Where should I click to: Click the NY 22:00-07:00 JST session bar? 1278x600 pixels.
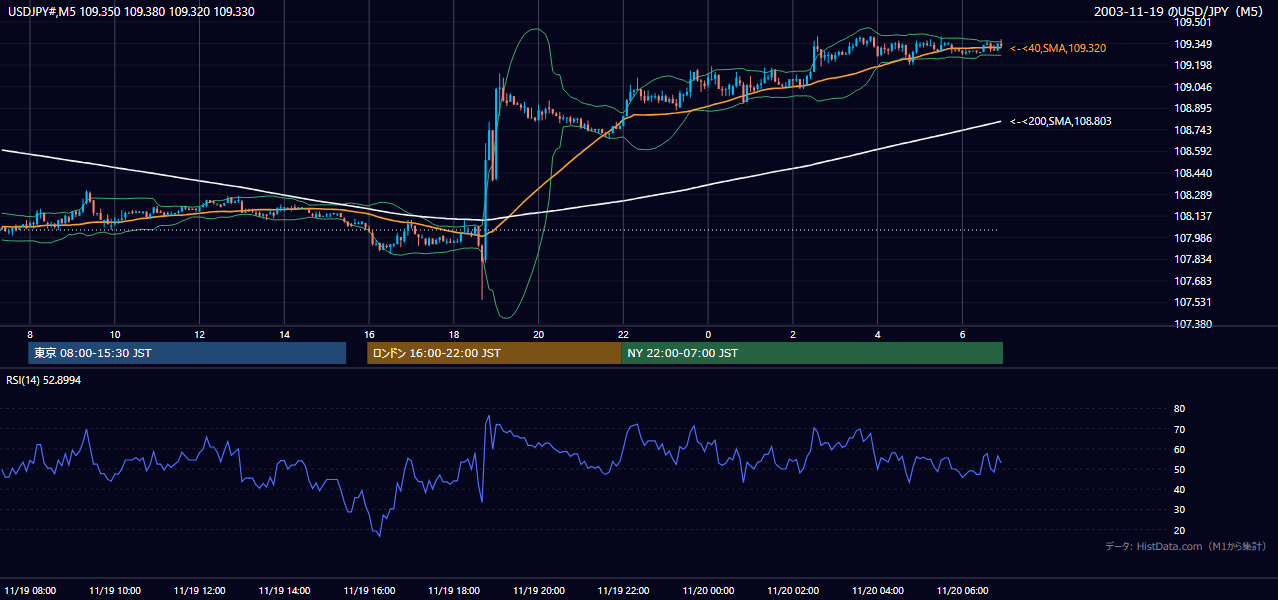812,353
